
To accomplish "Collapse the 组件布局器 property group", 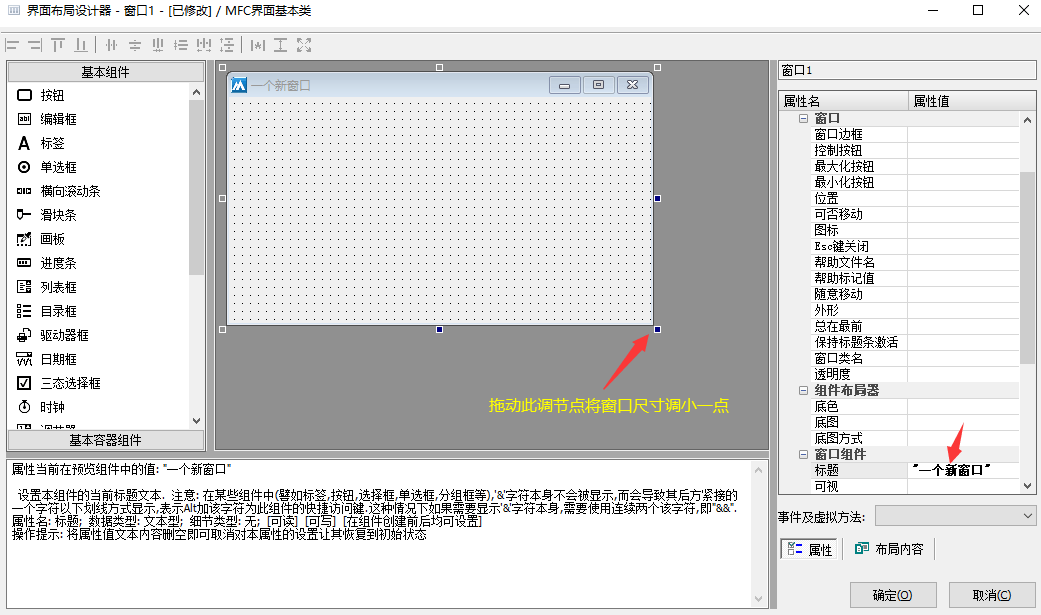I will [x=802, y=390].
